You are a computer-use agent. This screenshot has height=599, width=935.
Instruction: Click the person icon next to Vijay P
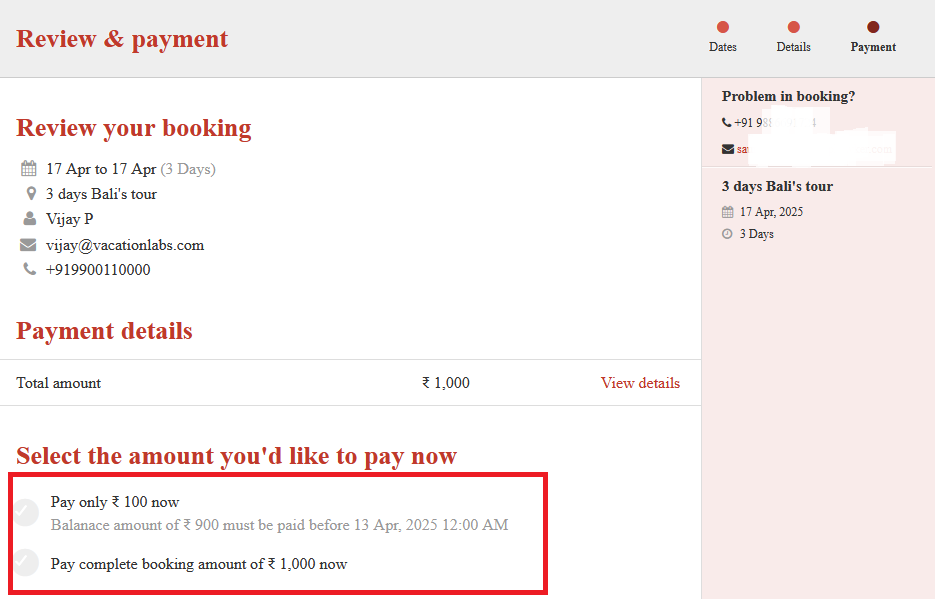point(29,219)
